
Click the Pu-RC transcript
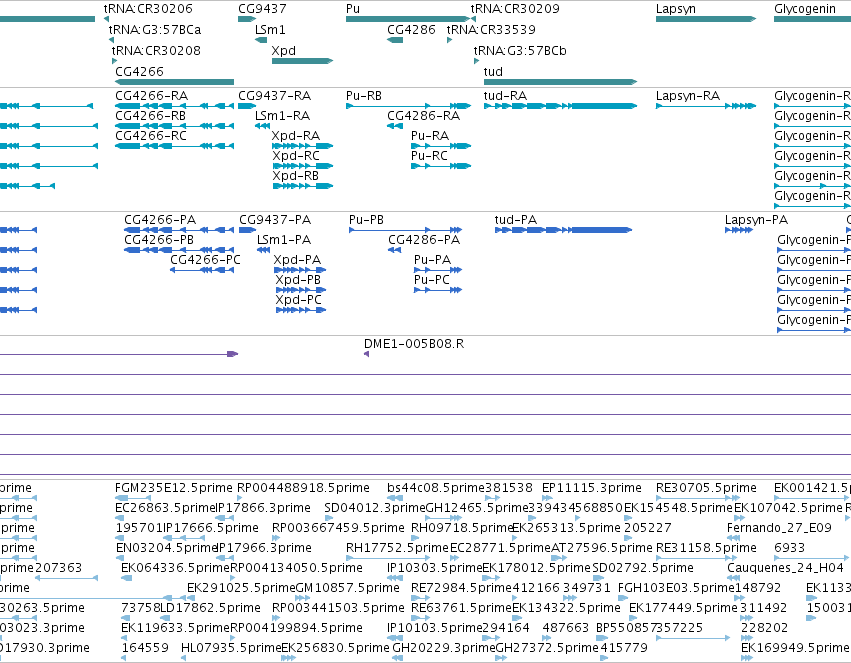coord(441,166)
